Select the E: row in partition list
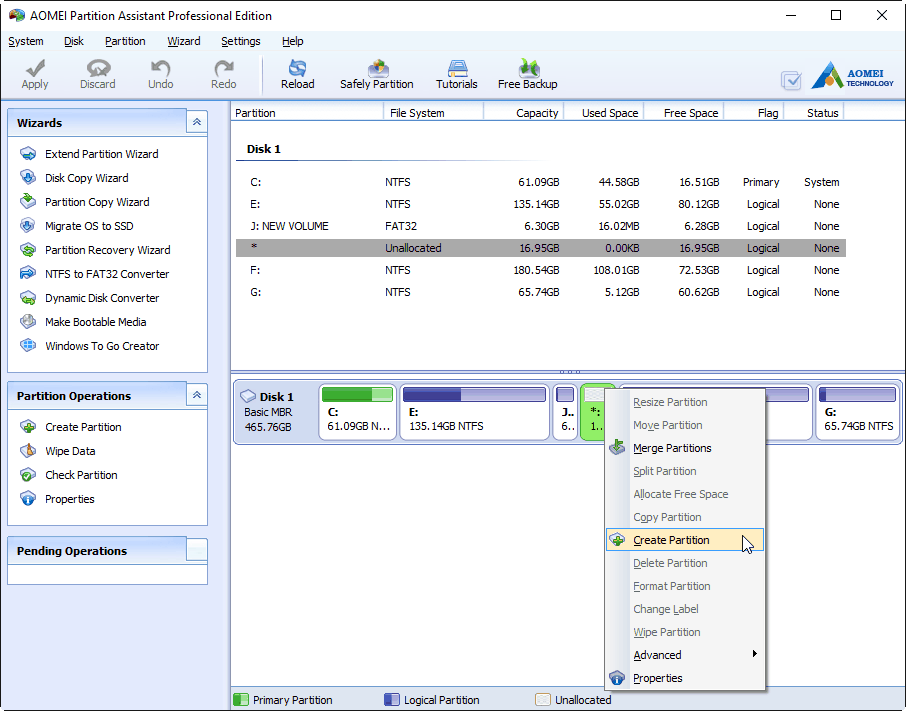Screen dimensions: 906x711 coord(541,204)
